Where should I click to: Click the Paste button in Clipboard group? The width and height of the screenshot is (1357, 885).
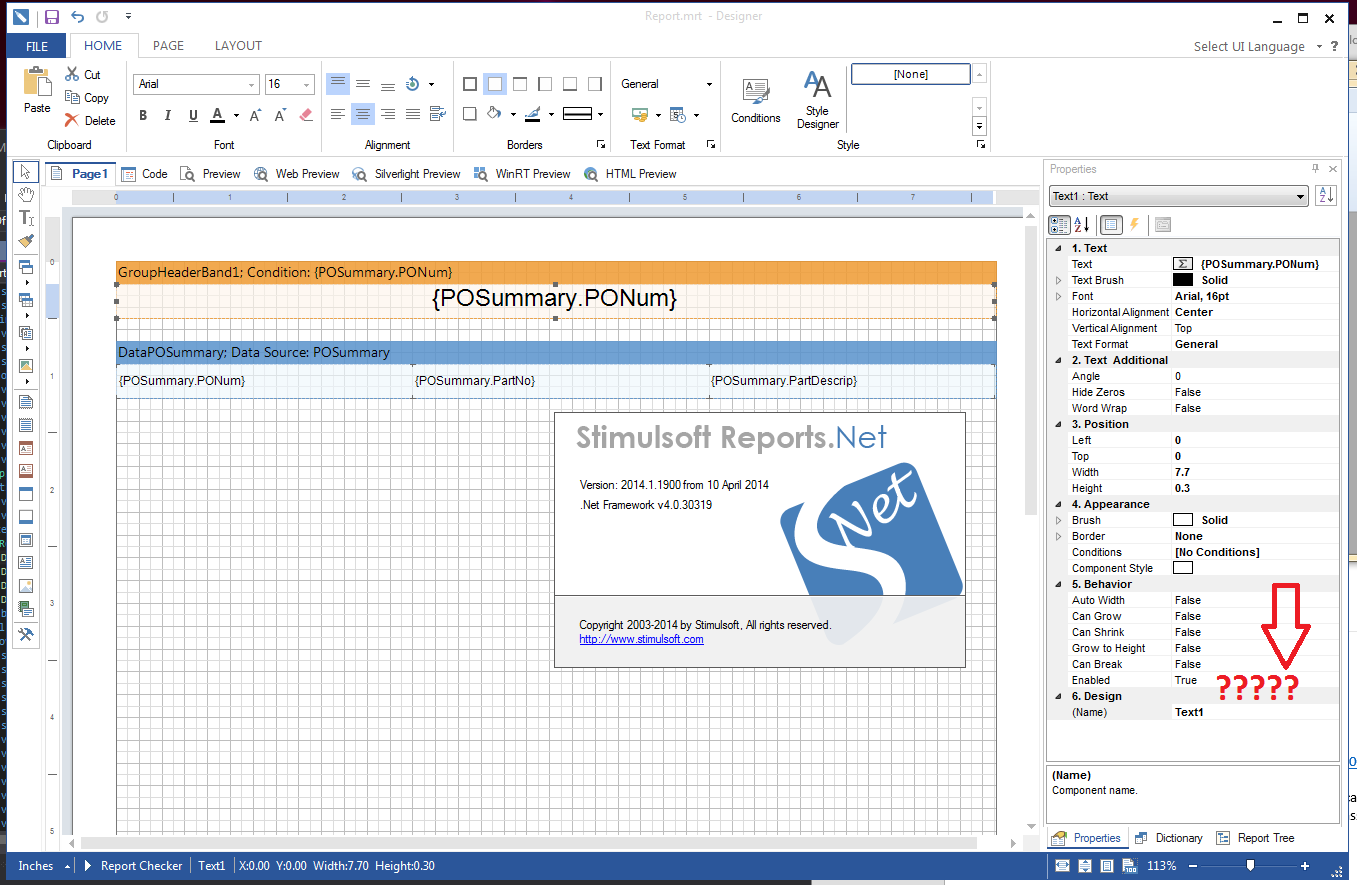pos(37,90)
